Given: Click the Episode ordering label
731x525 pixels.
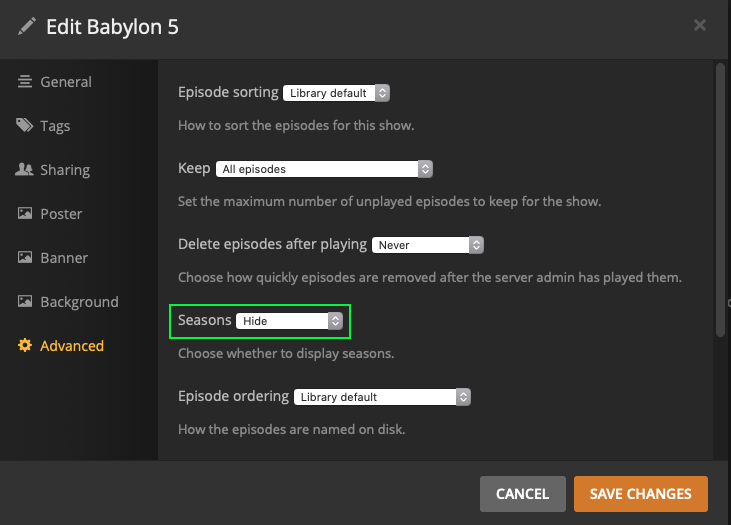Looking at the screenshot, I should (234, 396).
